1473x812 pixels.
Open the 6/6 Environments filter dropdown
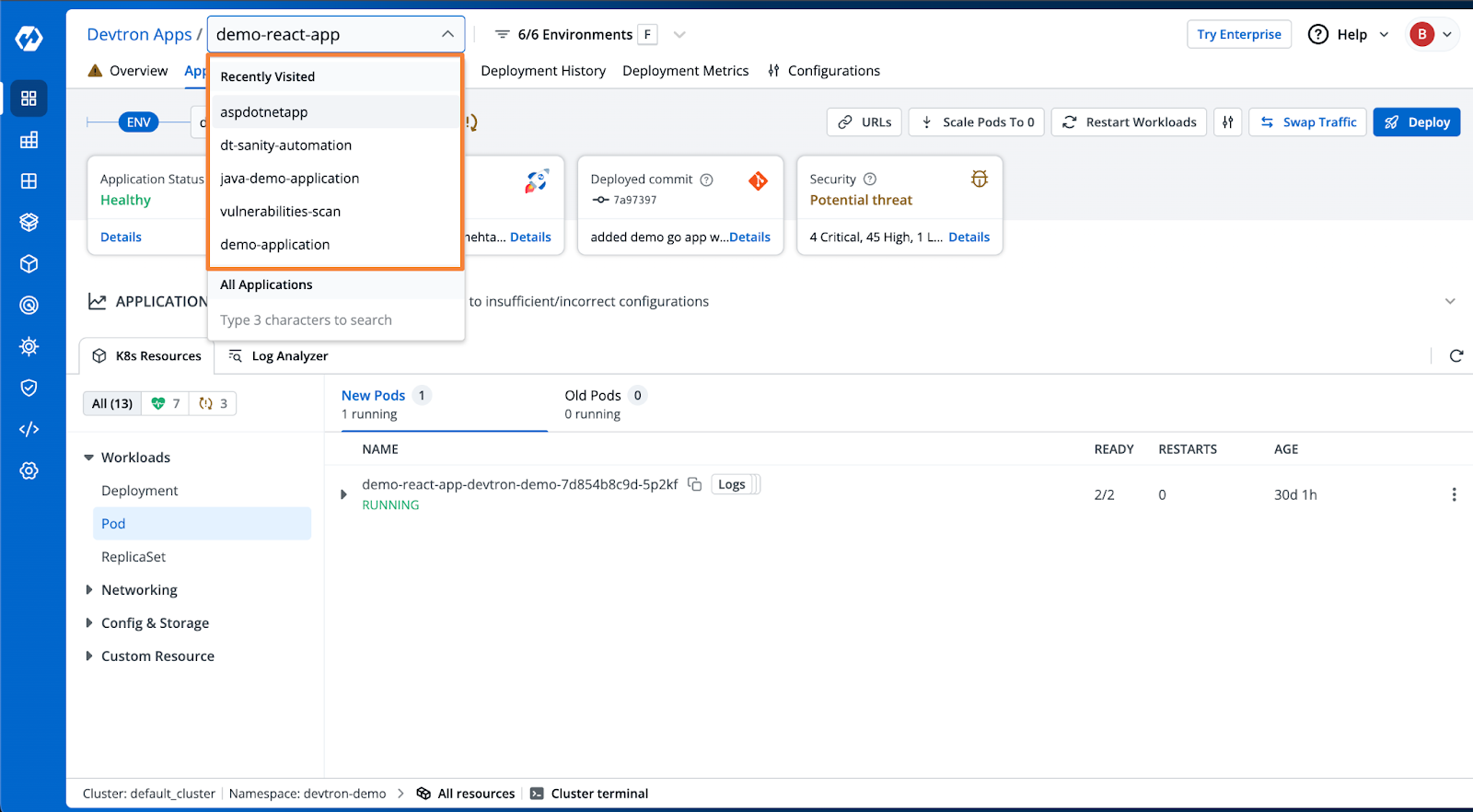590,34
